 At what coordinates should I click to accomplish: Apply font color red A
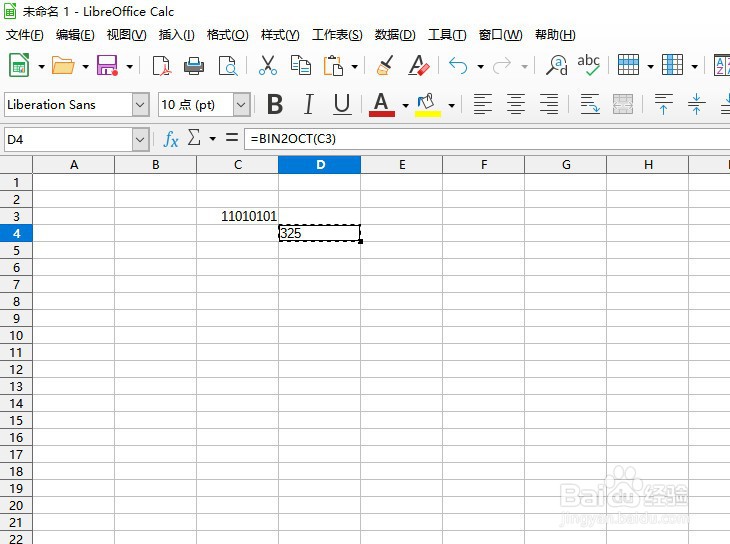pyautogui.click(x=382, y=104)
